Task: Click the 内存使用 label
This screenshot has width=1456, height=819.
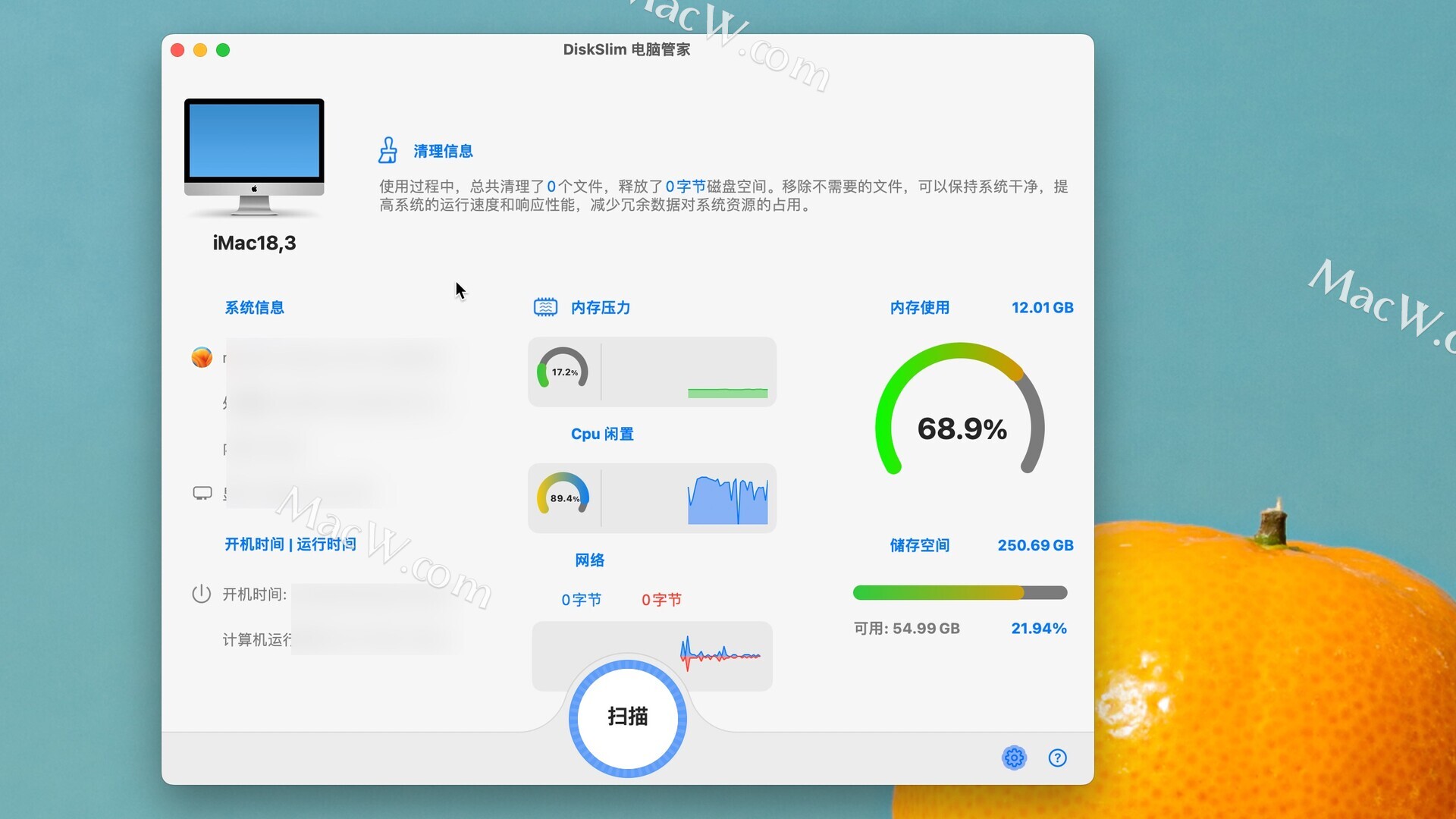Action: point(919,307)
